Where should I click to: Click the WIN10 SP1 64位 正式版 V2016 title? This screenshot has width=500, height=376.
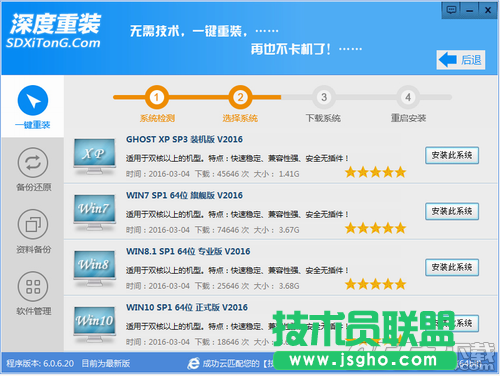tap(187, 307)
